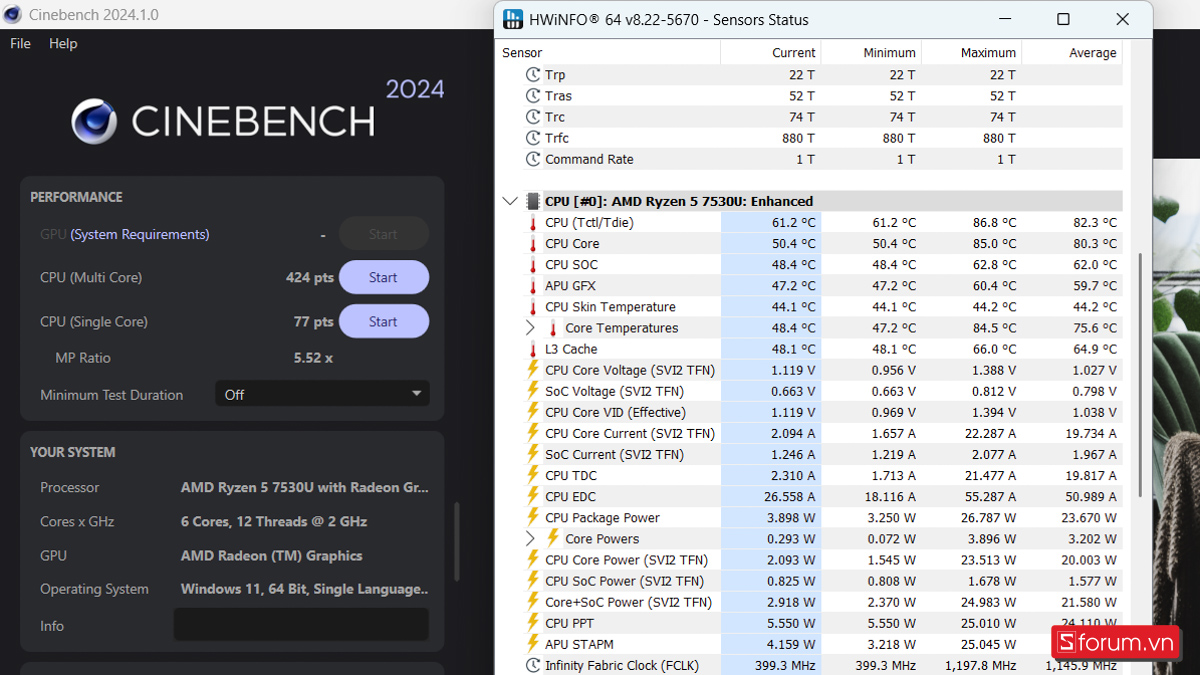The height and width of the screenshot is (675, 1200).
Task: Click the clock icon next to Trfc
Action: click(x=533, y=138)
